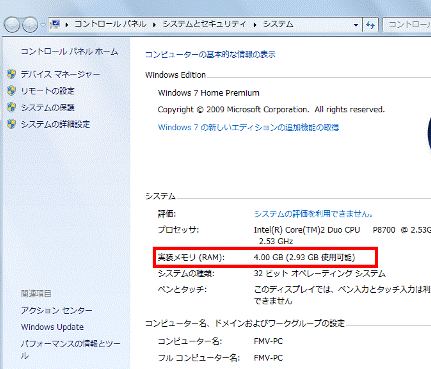Open the Windows 7 new edition features link
431x369 pixels.
[x=248, y=127]
